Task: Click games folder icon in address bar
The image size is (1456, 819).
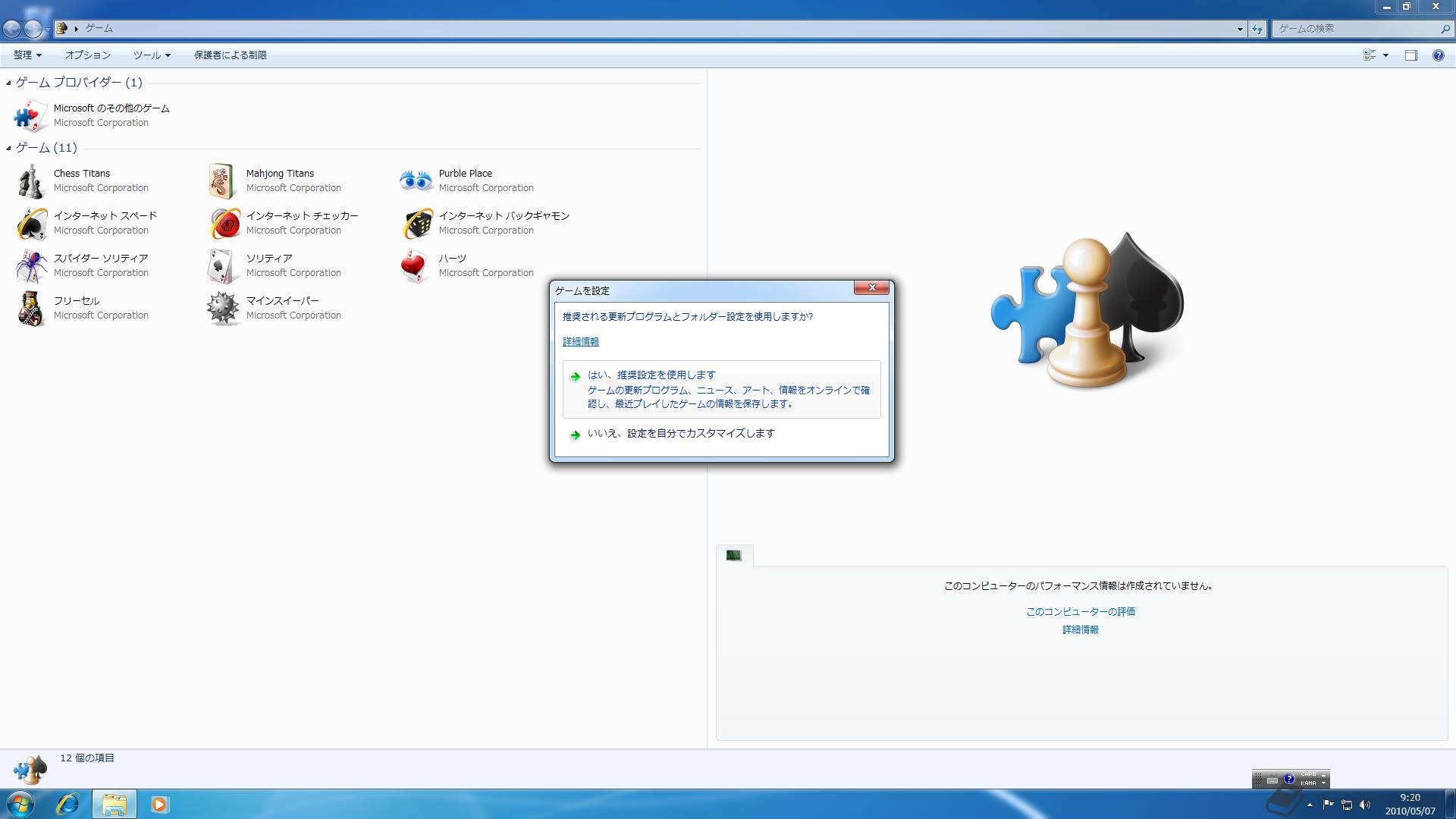Action: click(63, 29)
